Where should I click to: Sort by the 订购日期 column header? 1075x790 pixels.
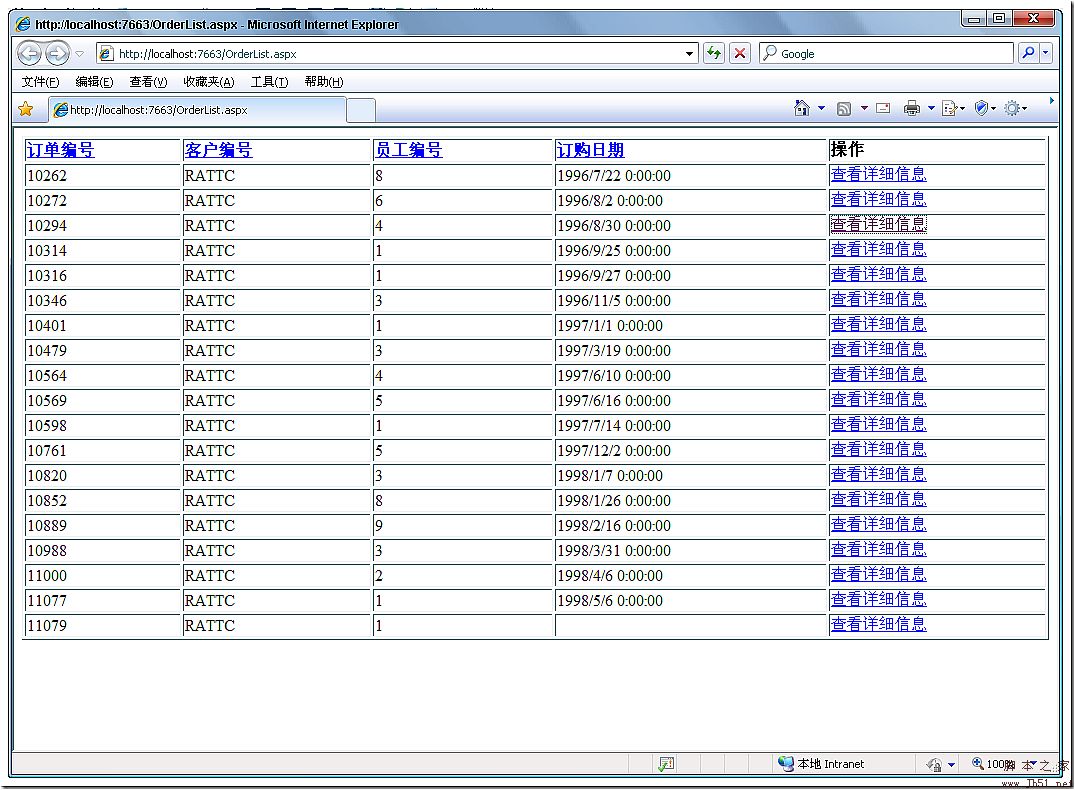click(x=590, y=150)
